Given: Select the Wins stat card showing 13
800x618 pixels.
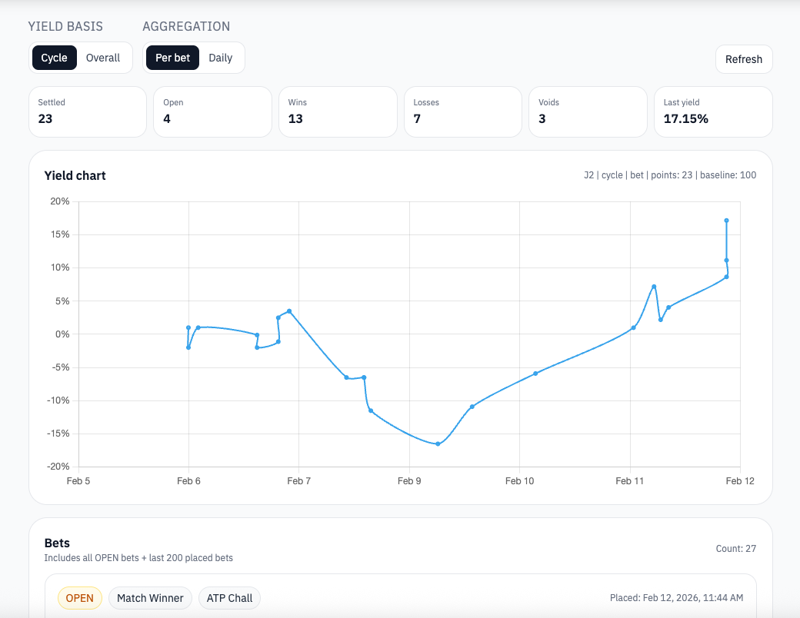Looking at the screenshot, I should [x=338, y=111].
